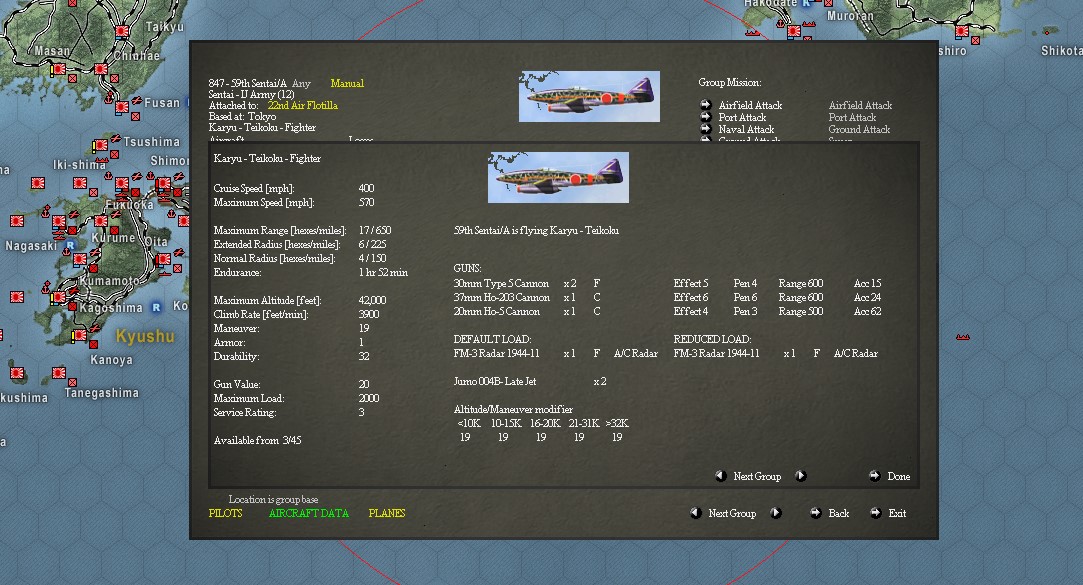The height and width of the screenshot is (585, 1083).
Task: Click the airplane icon beside Fusan label
Action: (x=137, y=101)
